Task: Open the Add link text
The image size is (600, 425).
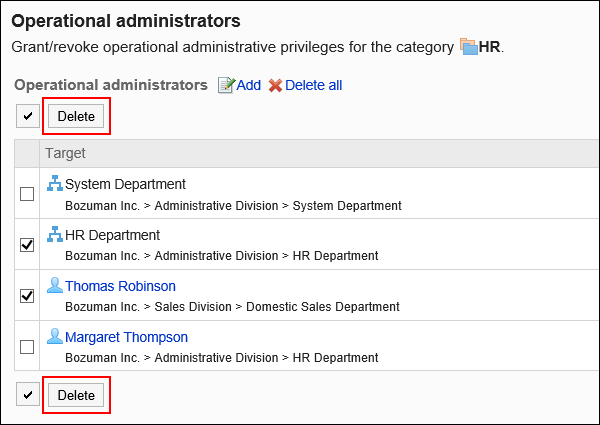Action: pos(248,86)
